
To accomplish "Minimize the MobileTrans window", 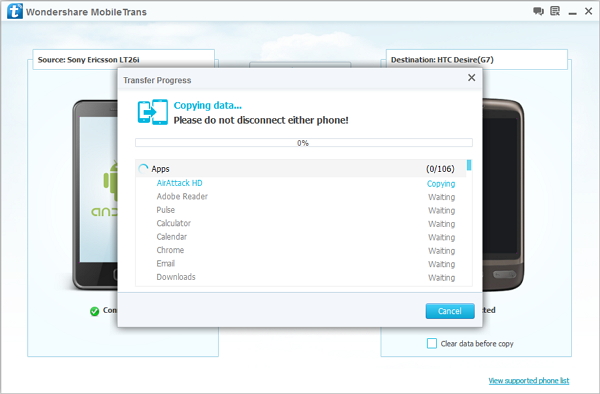I will pyautogui.click(x=572, y=12).
